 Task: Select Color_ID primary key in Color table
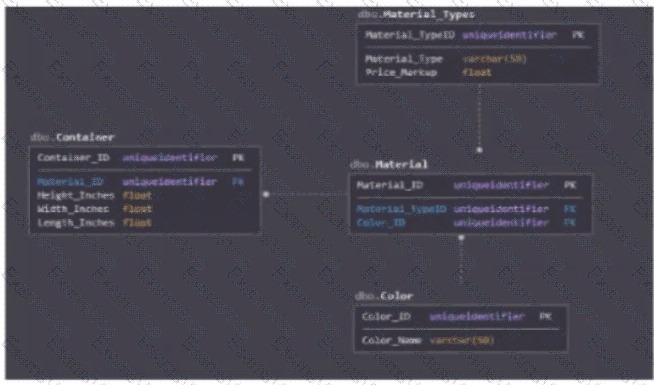[457, 317]
